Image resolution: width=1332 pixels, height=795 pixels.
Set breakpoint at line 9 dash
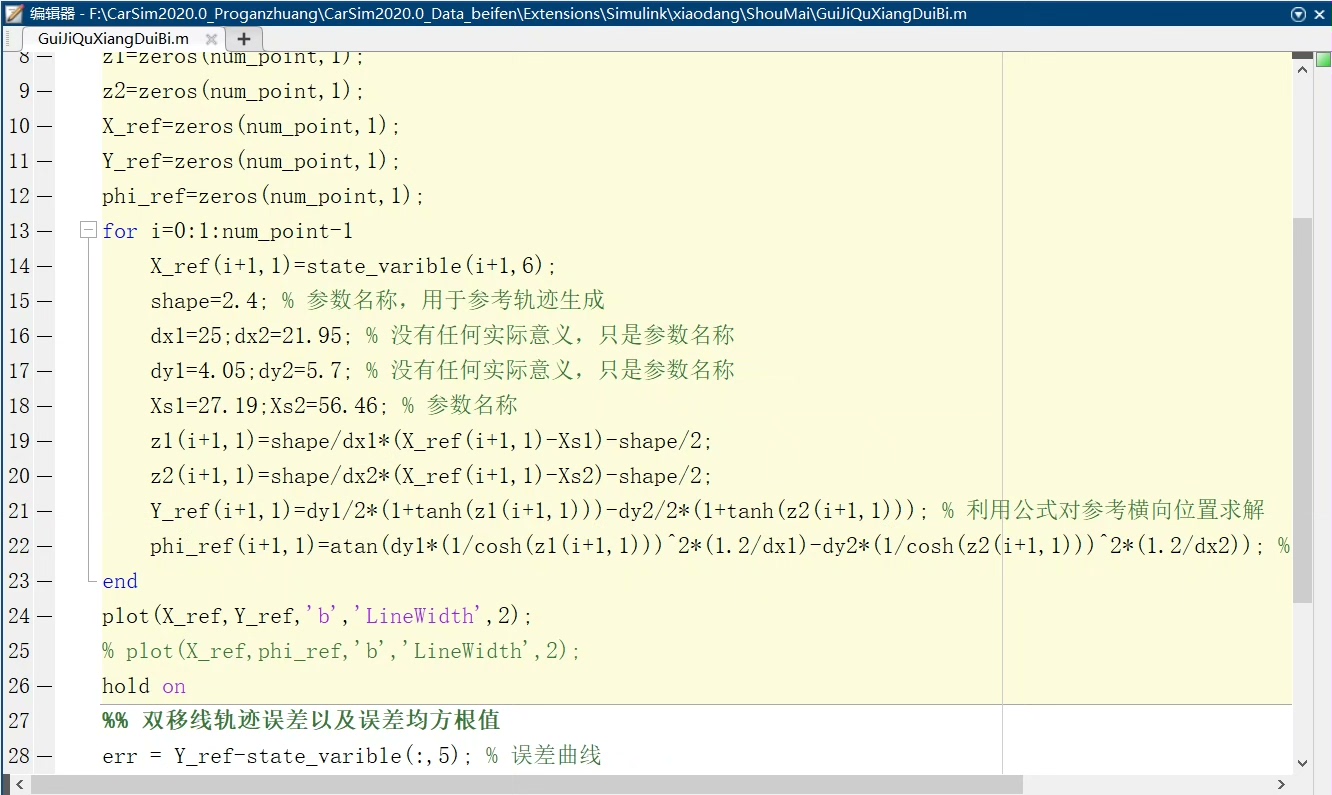45,91
